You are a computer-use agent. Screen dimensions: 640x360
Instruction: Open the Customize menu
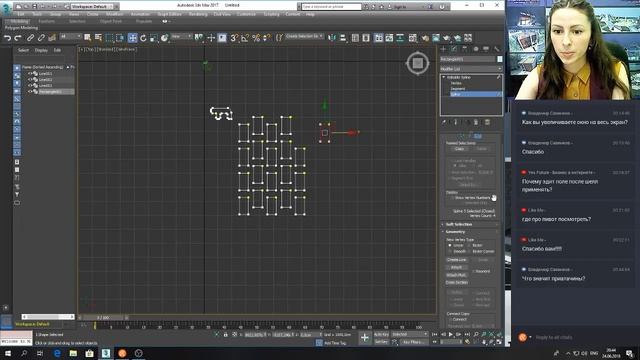coord(246,14)
